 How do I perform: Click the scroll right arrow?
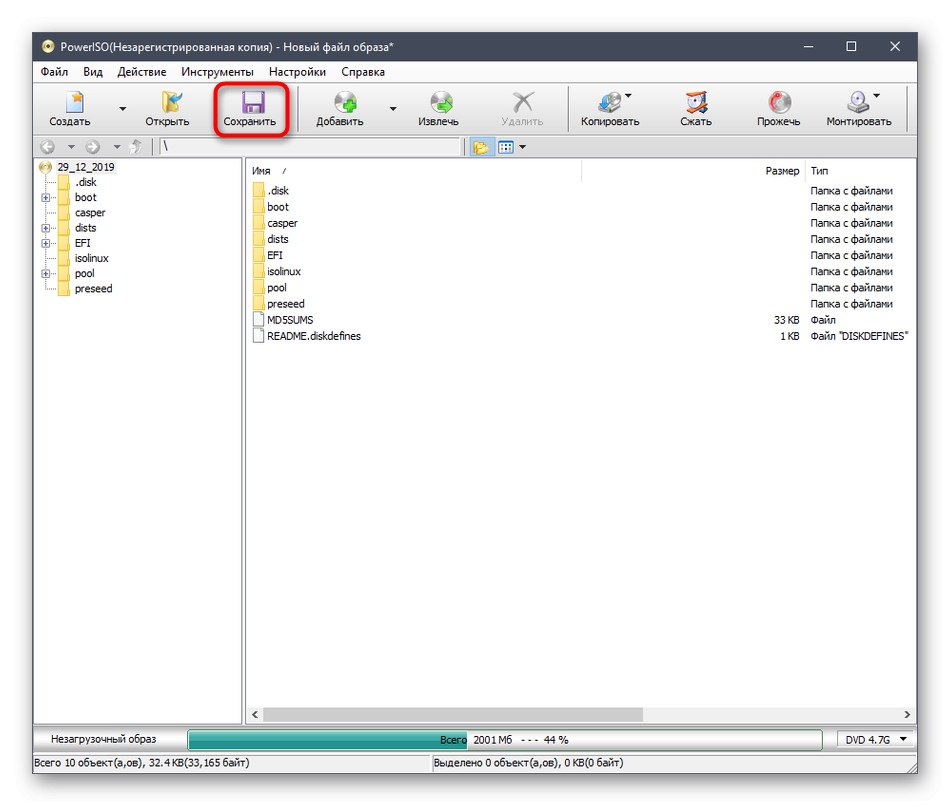point(907,714)
